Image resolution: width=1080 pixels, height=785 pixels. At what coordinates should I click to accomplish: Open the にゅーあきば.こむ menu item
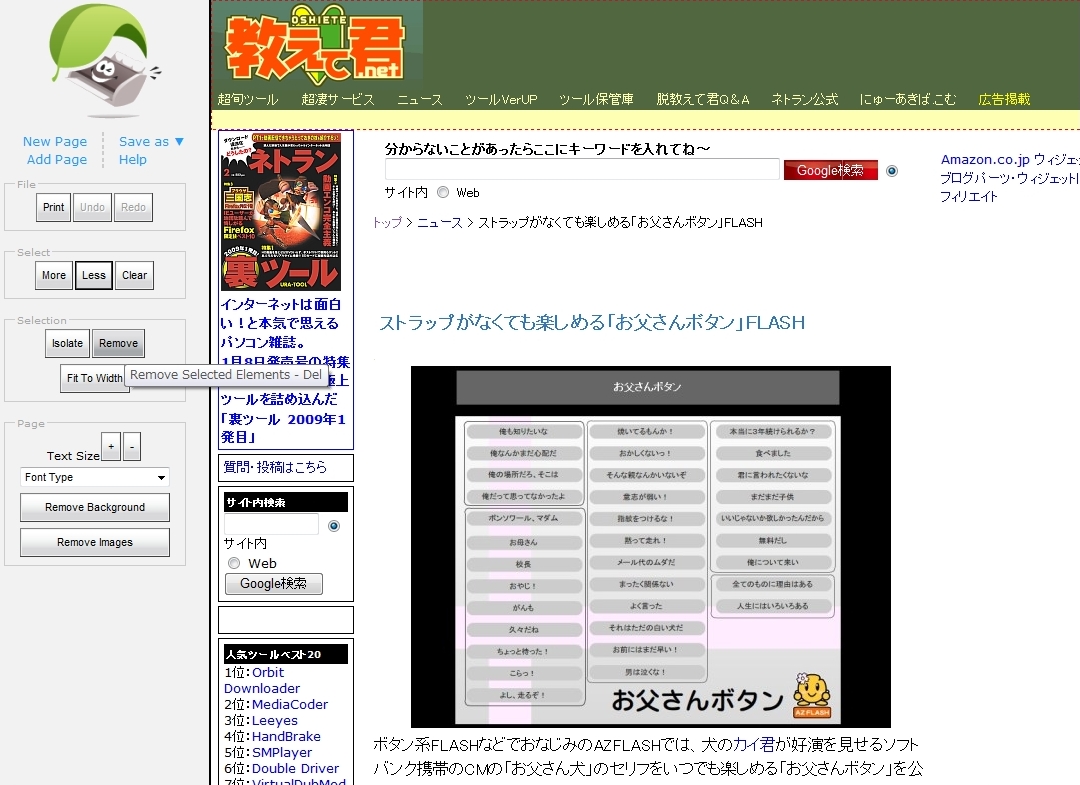point(908,99)
